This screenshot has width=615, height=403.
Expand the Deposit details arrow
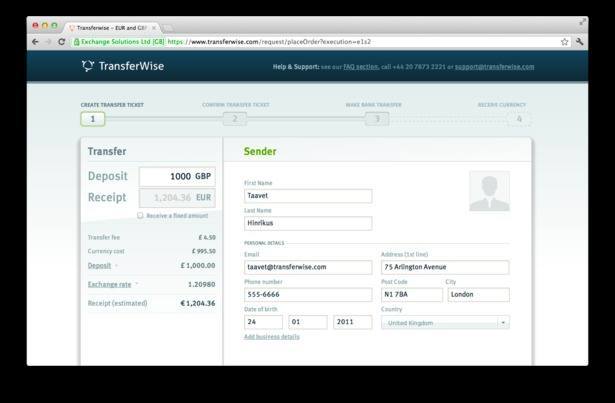tap(116, 266)
